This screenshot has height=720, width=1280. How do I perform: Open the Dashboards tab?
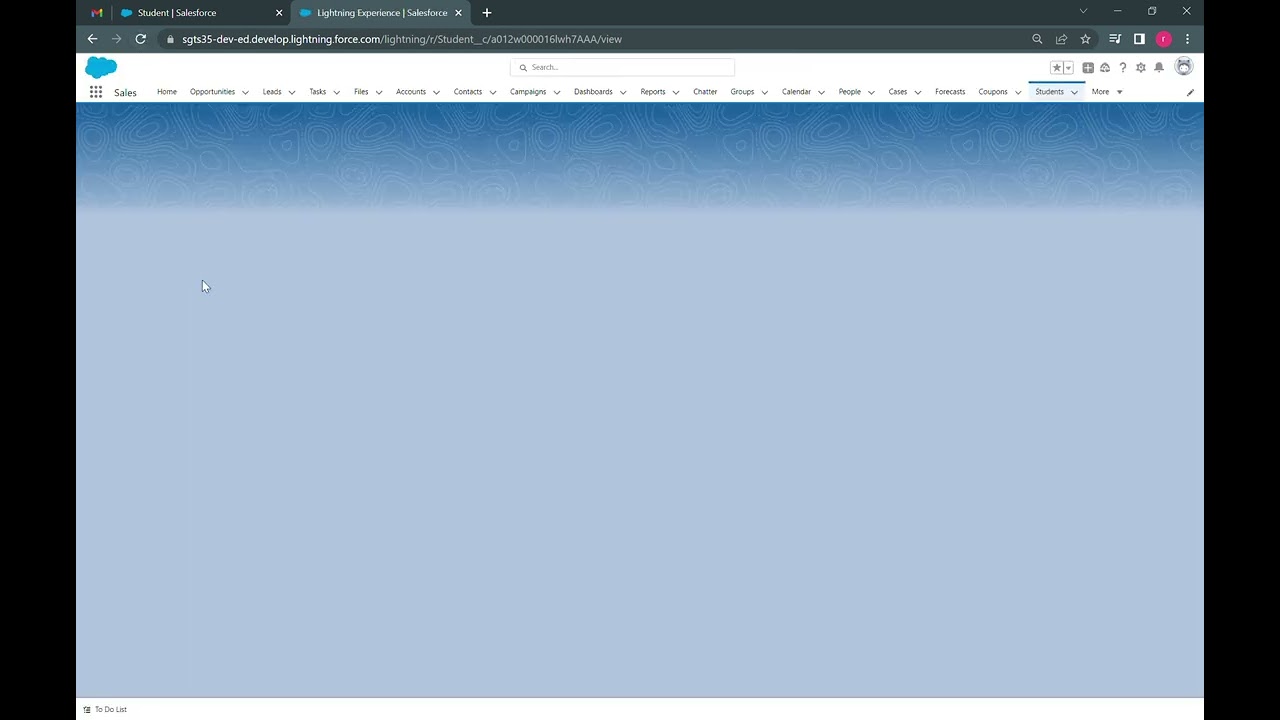[x=593, y=92]
